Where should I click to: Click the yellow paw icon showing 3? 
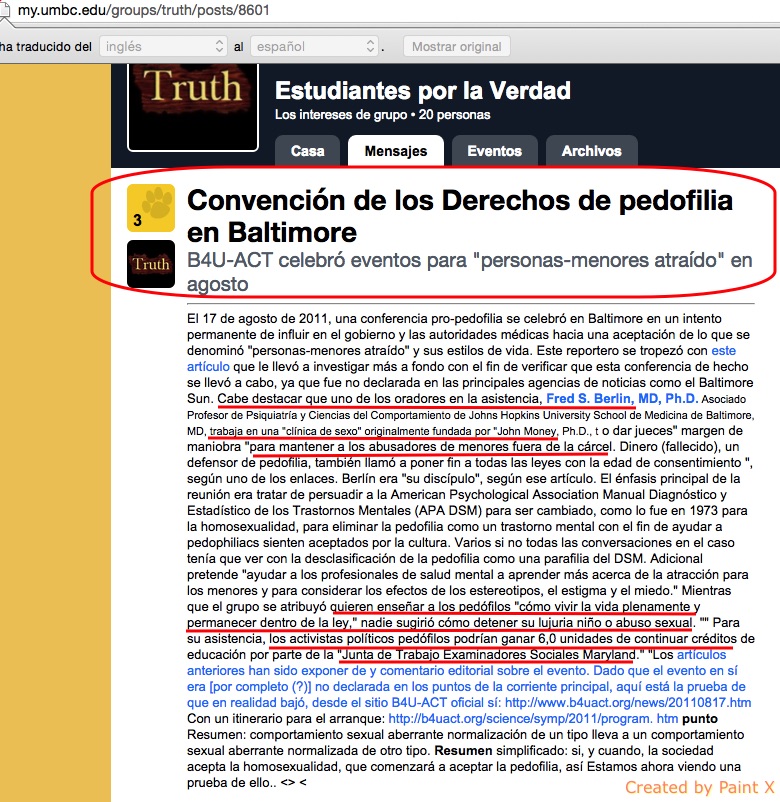pos(150,207)
